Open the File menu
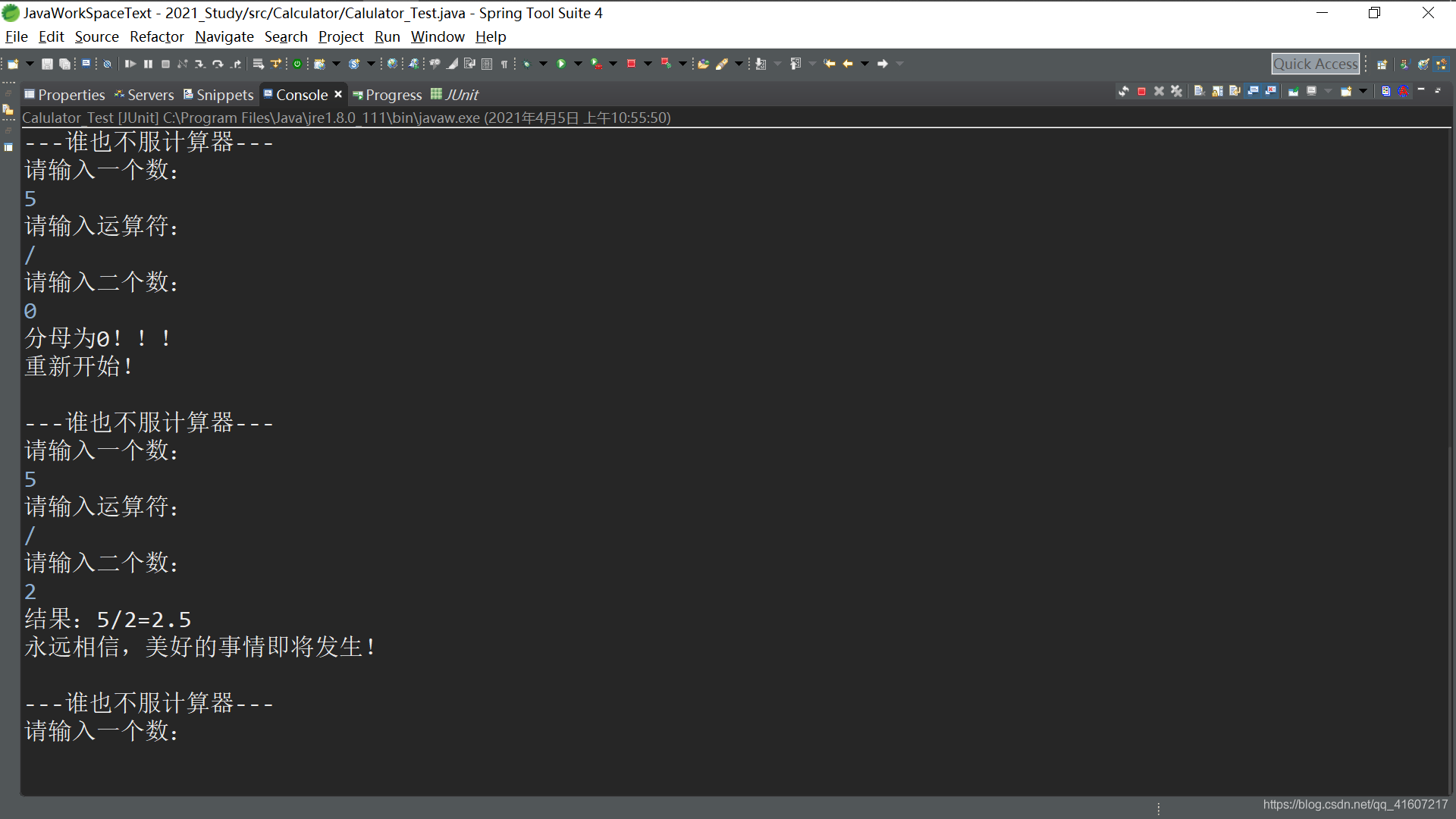The height and width of the screenshot is (819, 1456). [16, 36]
